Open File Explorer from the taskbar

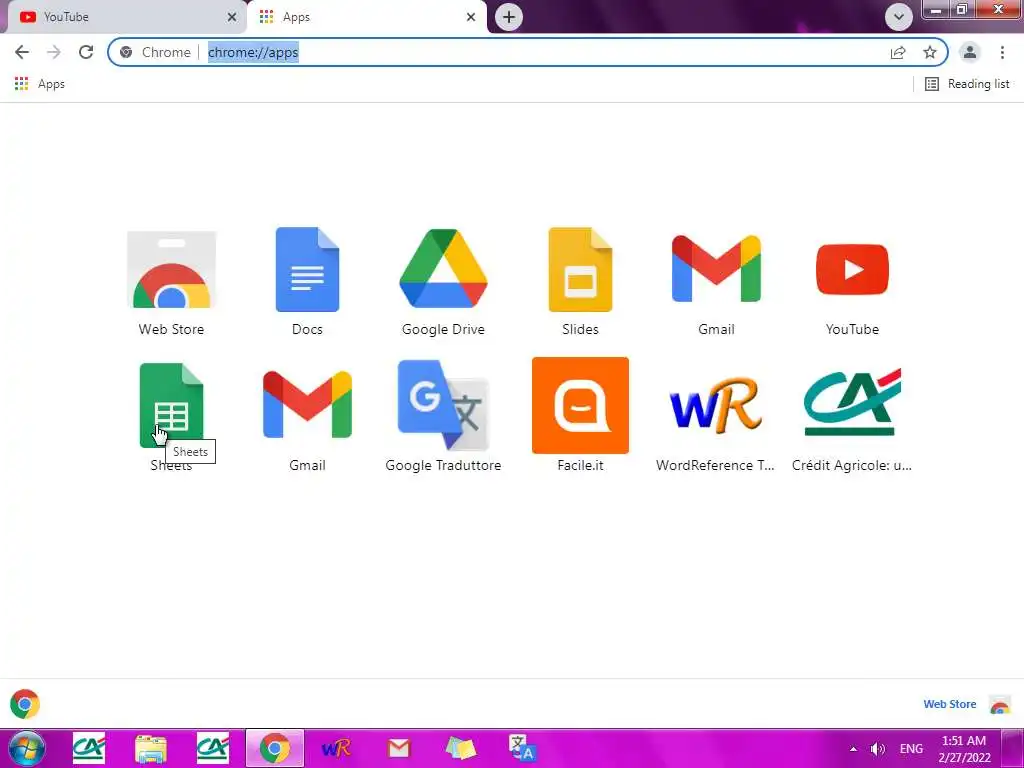(151, 748)
